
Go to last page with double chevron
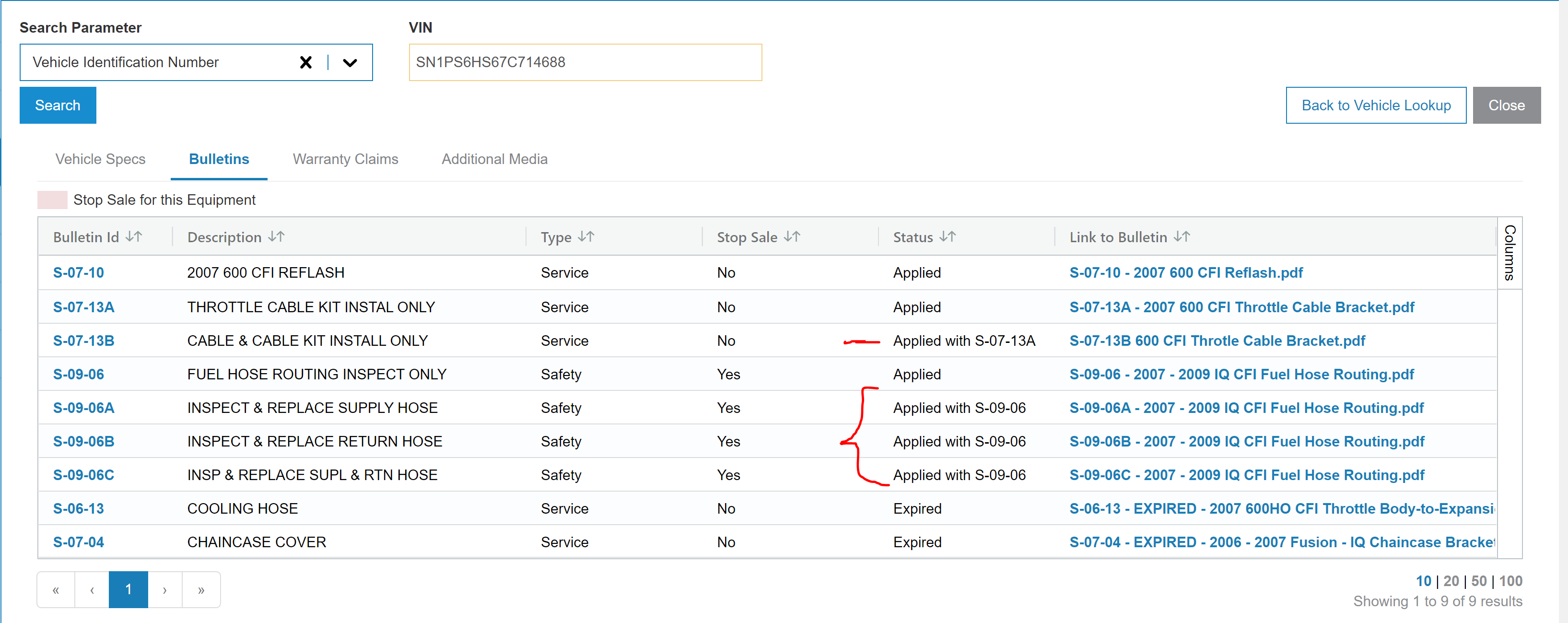point(201,589)
